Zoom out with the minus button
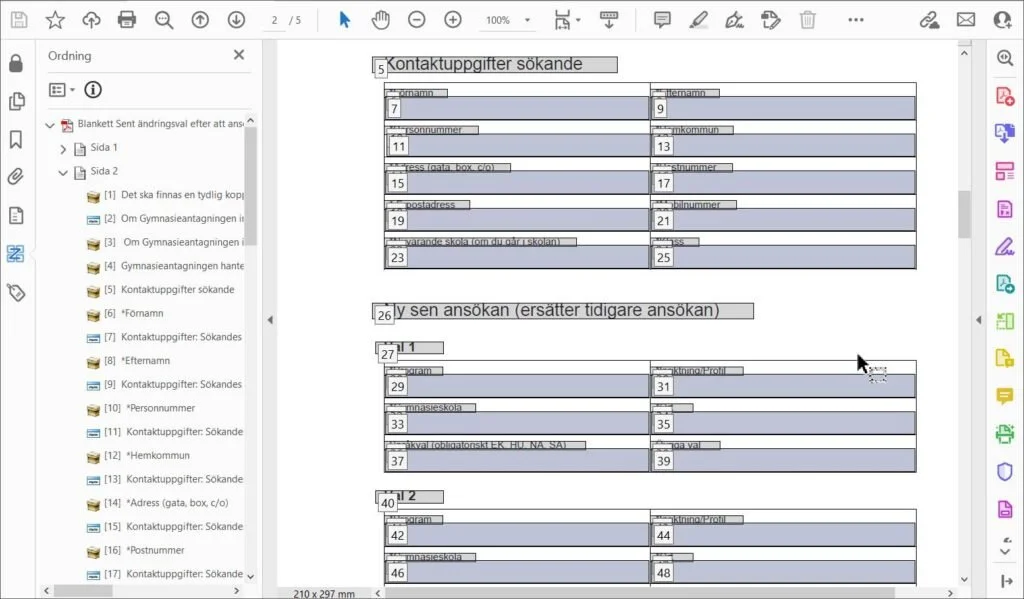 pos(416,20)
